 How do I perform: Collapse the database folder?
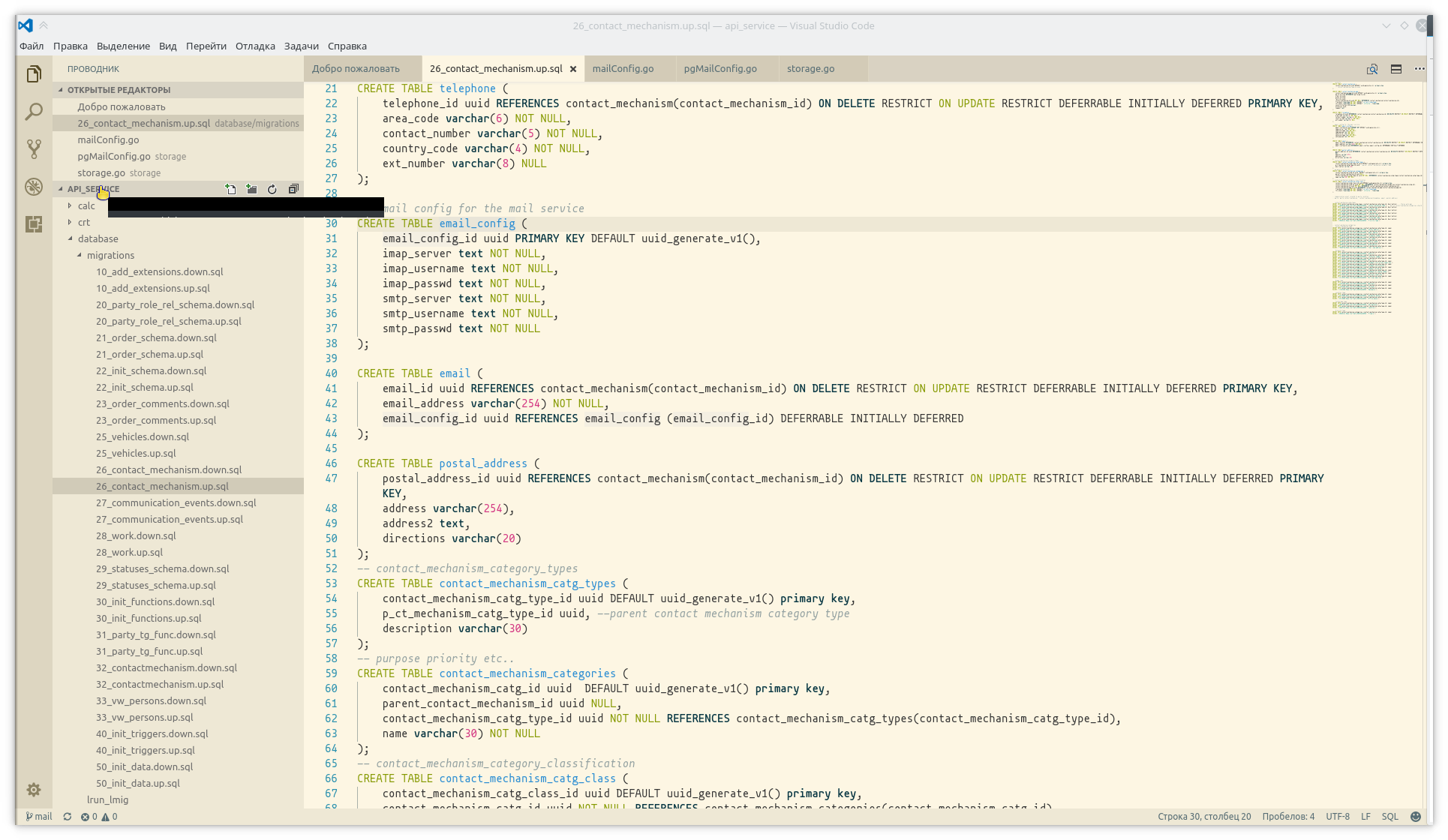[98, 238]
